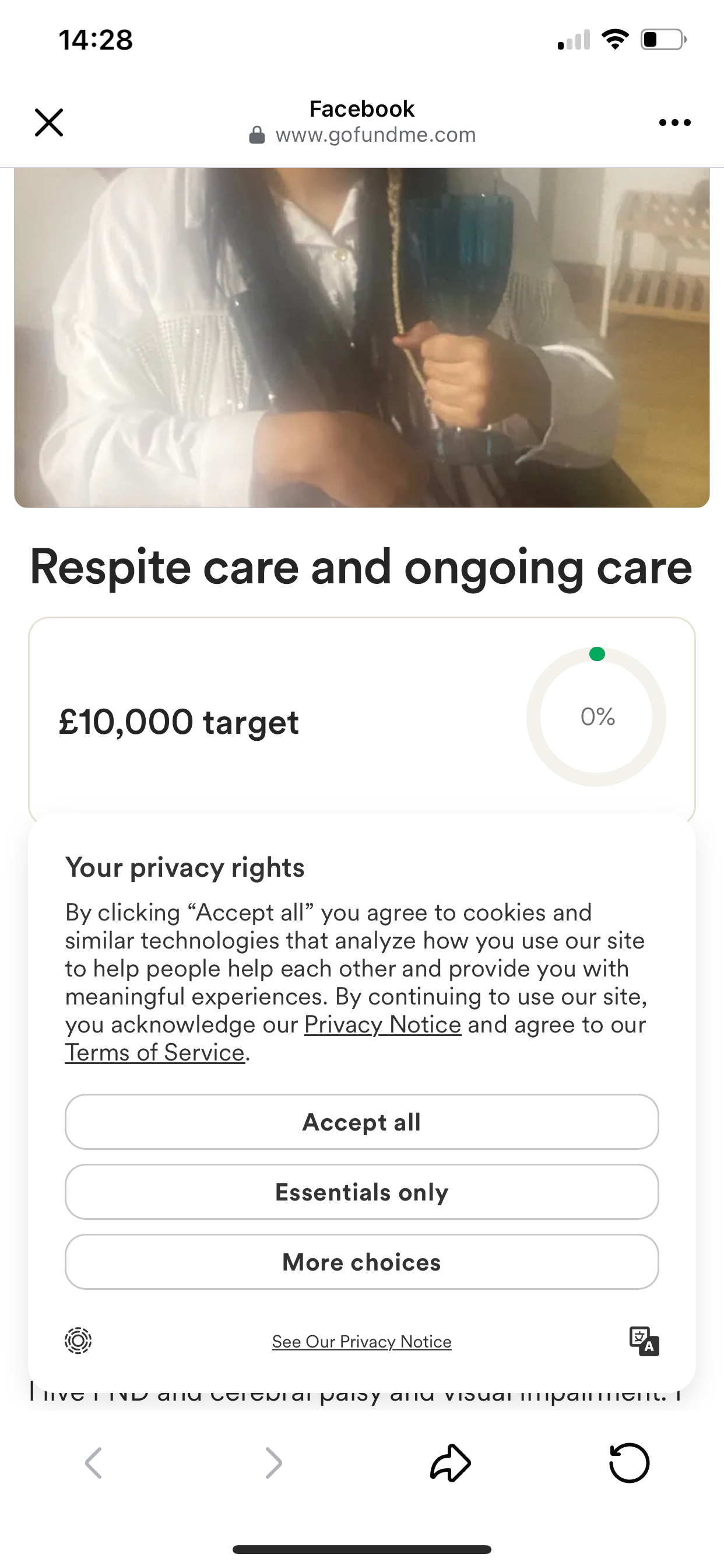Tap the Respite care and ongoing care title
The image size is (724, 1568).
[361, 568]
